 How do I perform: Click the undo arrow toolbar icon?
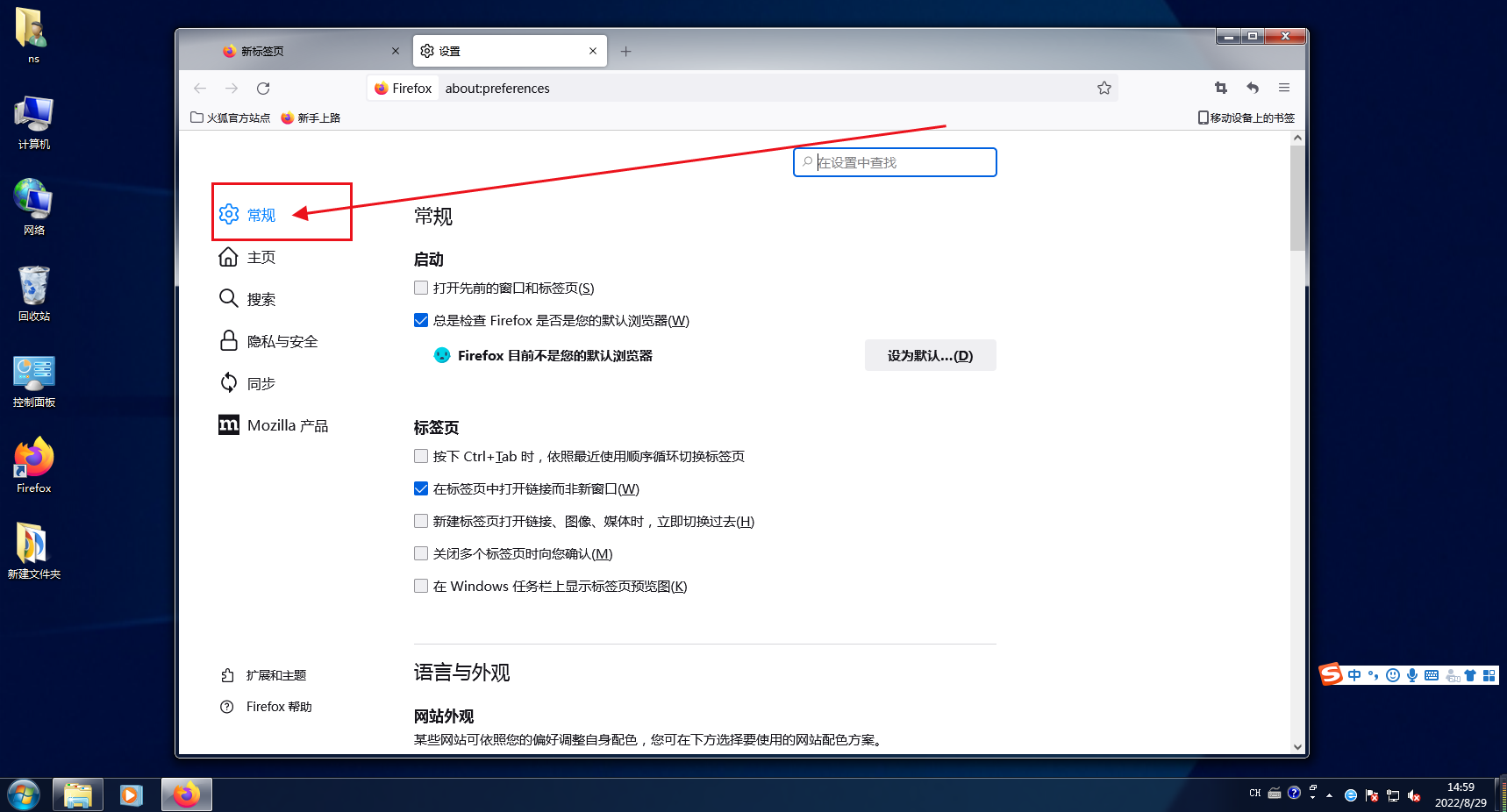(x=1253, y=88)
